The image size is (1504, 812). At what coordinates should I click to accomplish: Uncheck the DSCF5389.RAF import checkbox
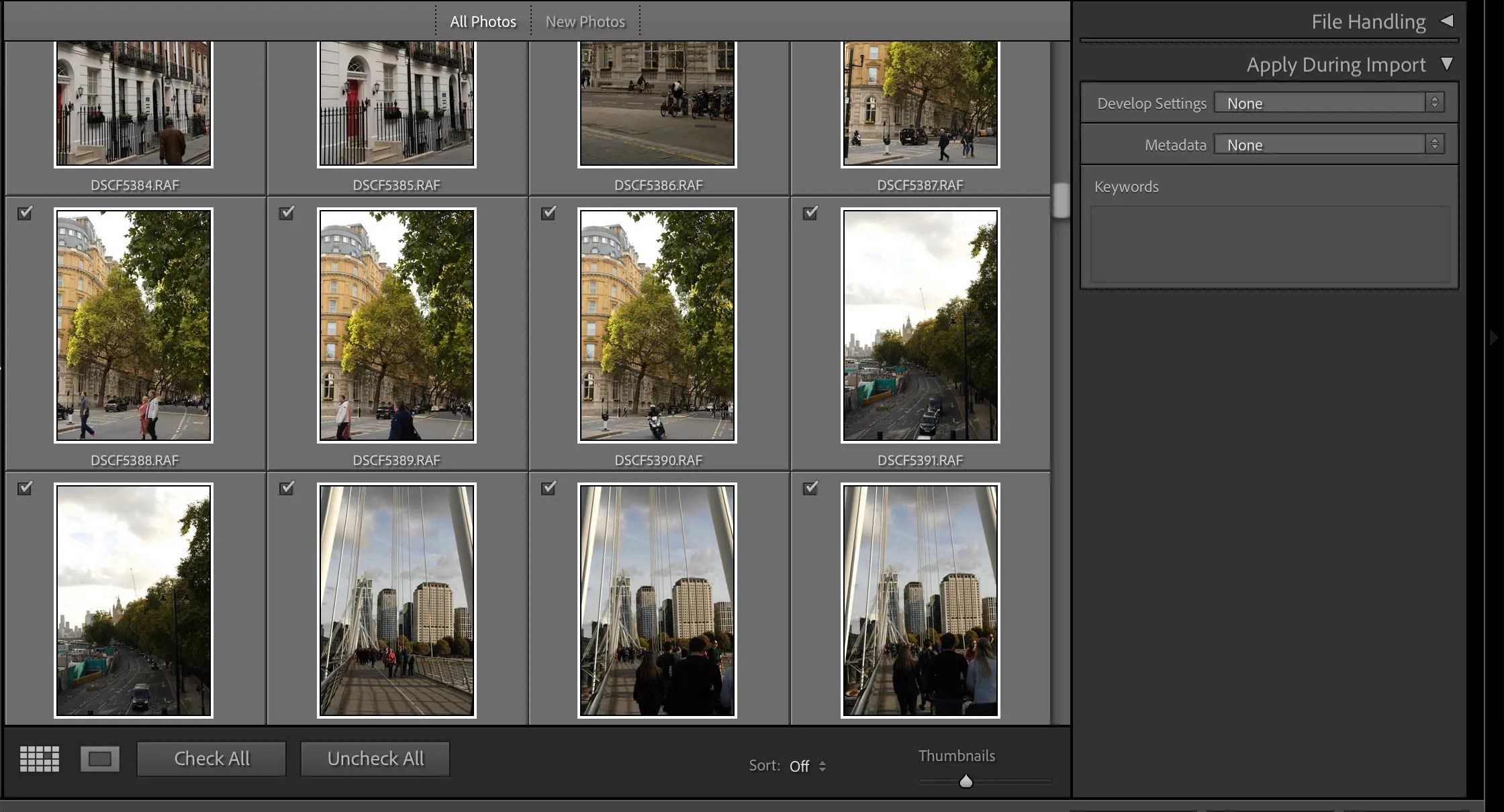(x=287, y=213)
